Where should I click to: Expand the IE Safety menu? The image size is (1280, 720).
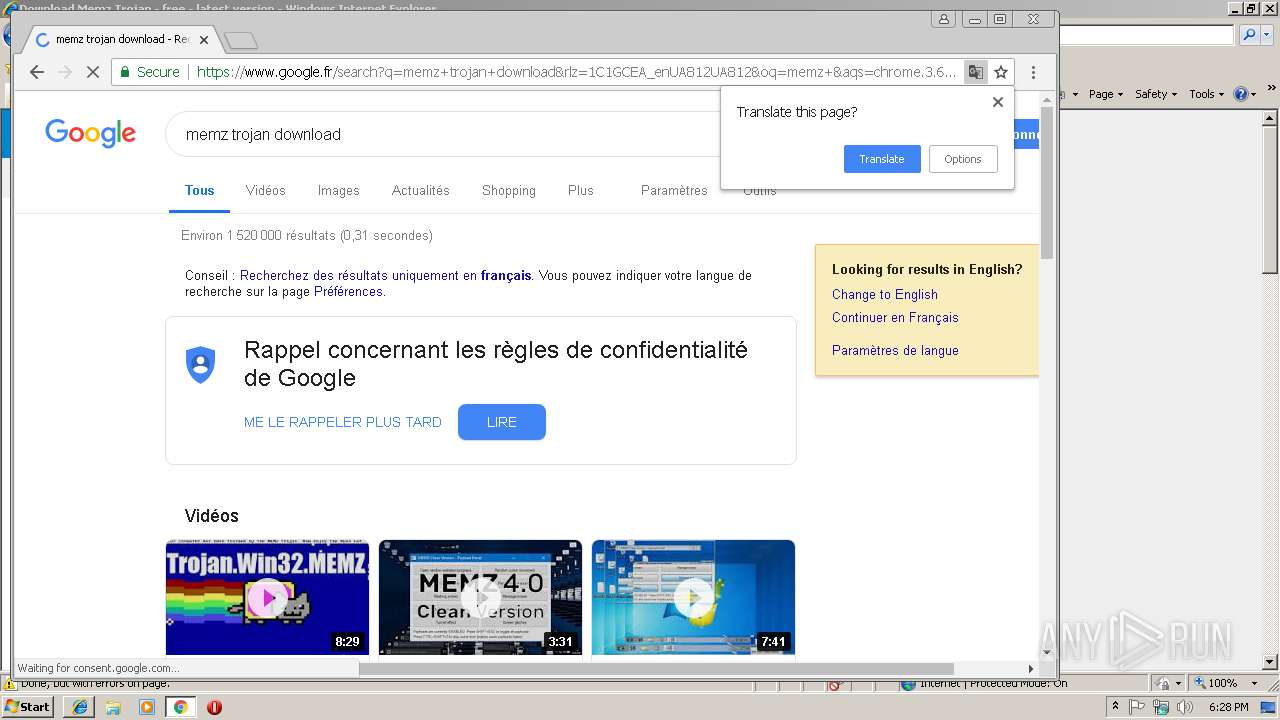pyautogui.click(x=1156, y=94)
